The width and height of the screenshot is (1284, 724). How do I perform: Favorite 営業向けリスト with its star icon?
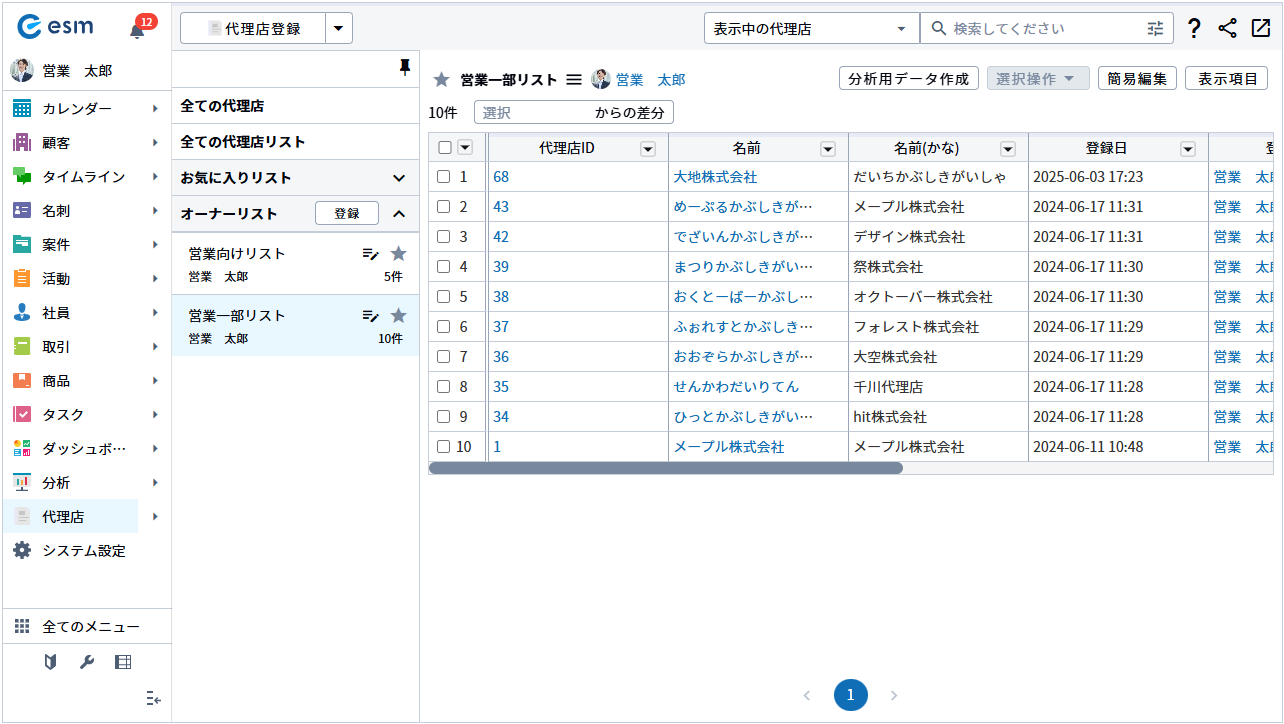coord(398,254)
